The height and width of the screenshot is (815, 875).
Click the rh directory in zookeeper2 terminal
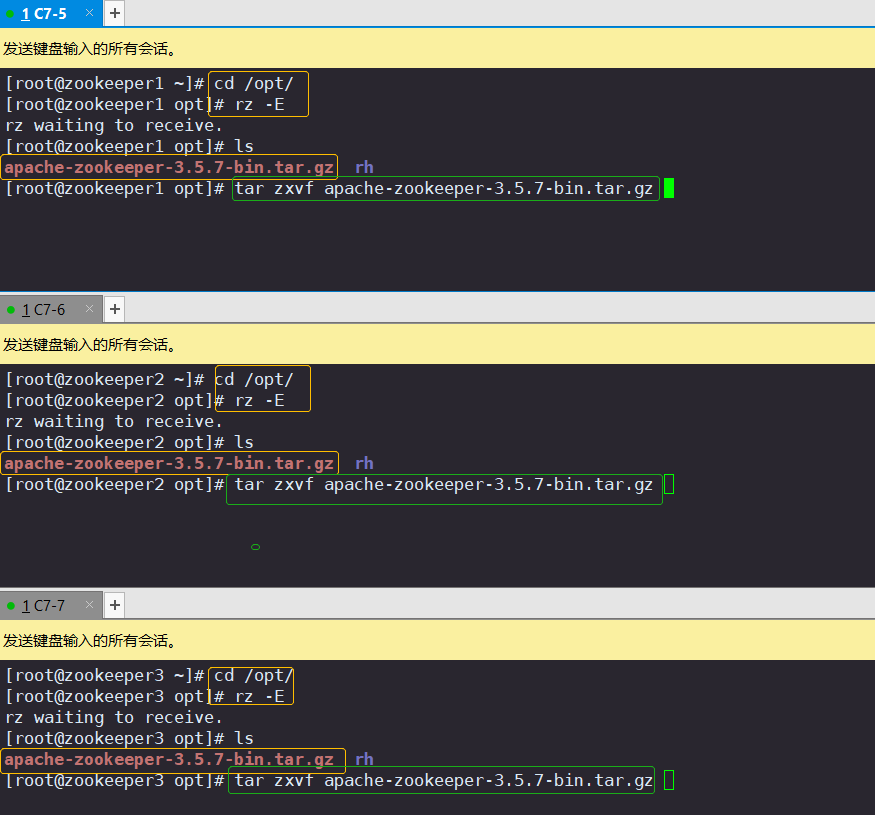click(x=364, y=463)
